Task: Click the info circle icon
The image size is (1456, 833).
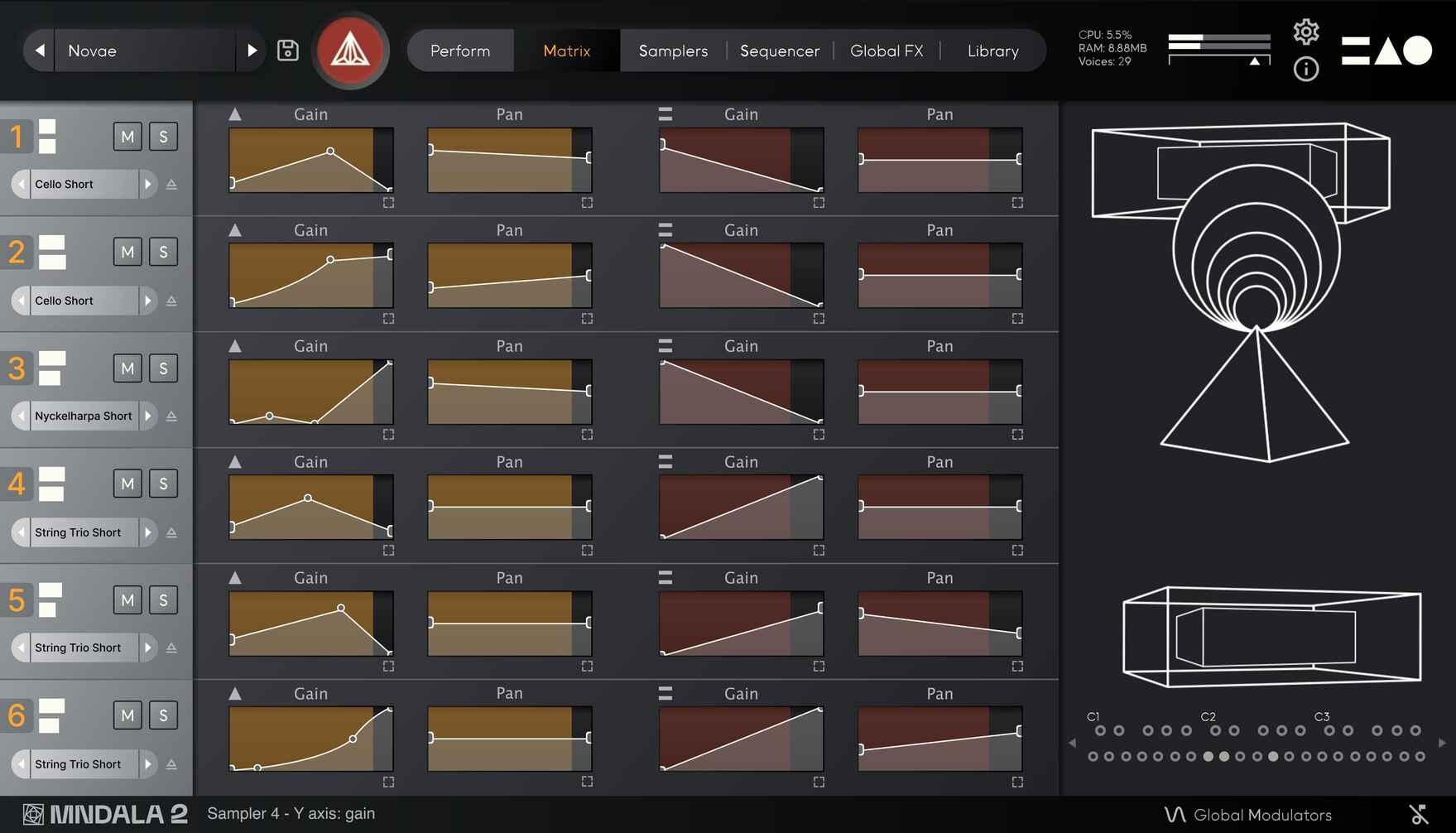Action: click(1305, 69)
